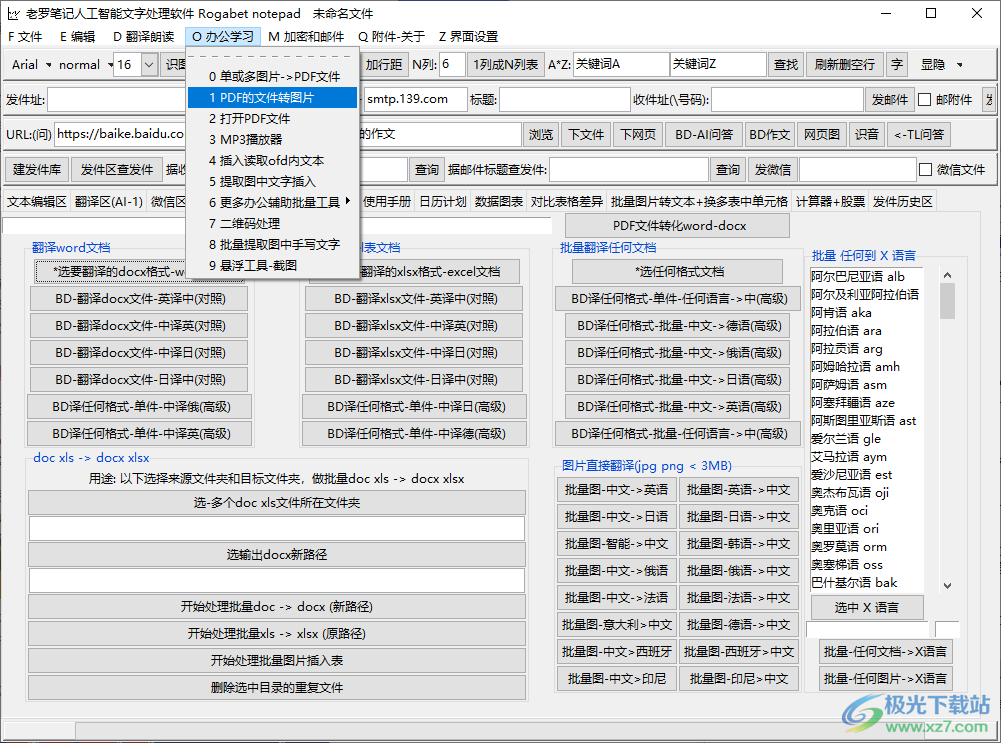Click the N列 number input field
Image resolution: width=1001 pixels, height=743 pixels.
coord(452,64)
